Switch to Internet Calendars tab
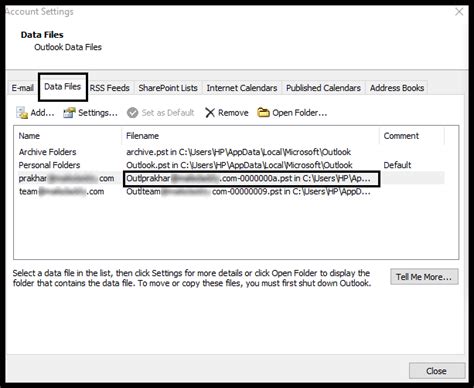This screenshot has width=474, height=388. coord(242,88)
